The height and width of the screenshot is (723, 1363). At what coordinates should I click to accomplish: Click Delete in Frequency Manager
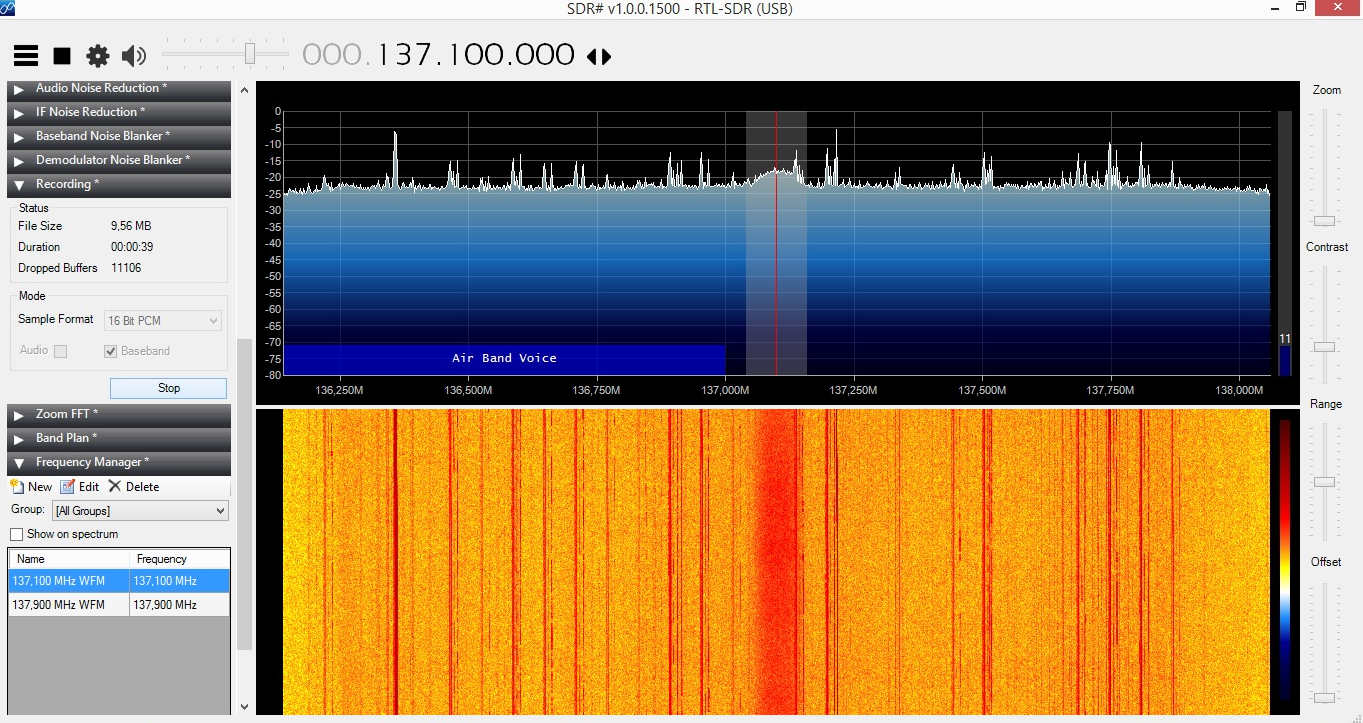coord(134,487)
